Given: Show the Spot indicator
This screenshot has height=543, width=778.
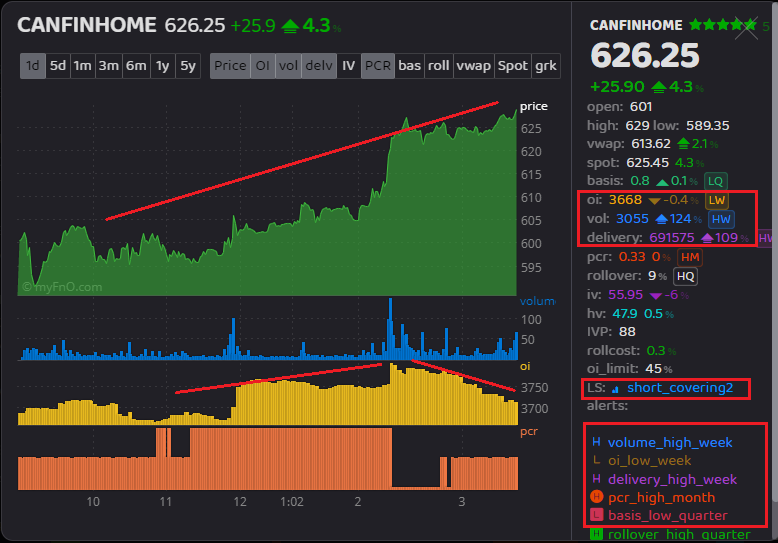Looking at the screenshot, I should [x=513, y=66].
